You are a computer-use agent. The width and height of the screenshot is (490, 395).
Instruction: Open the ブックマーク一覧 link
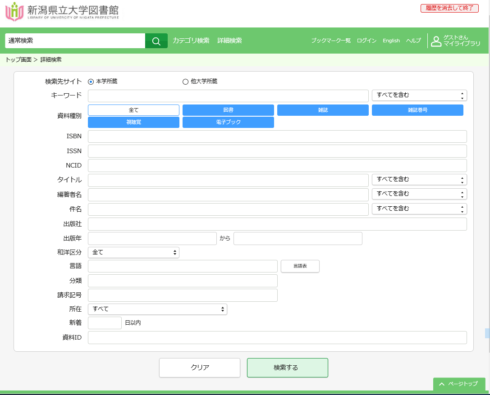[331, 41]
